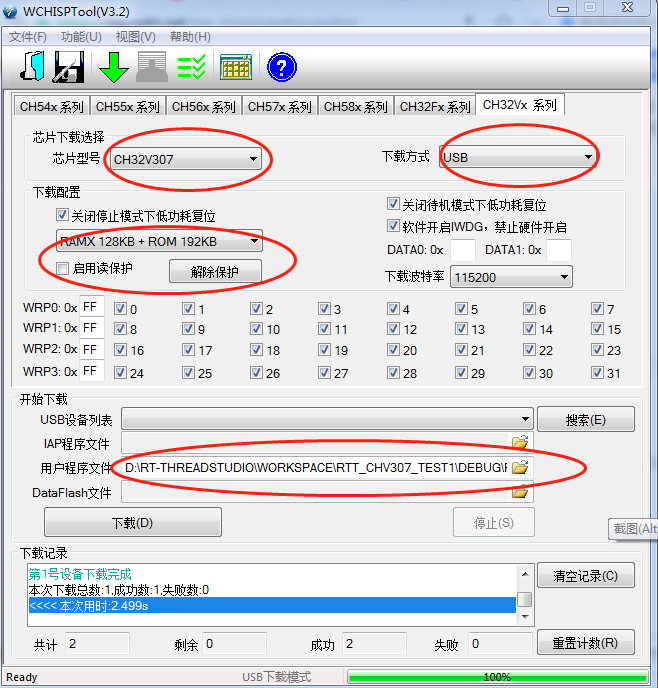Open chip model CH32V307 dropdown

[x=186, y=159]
